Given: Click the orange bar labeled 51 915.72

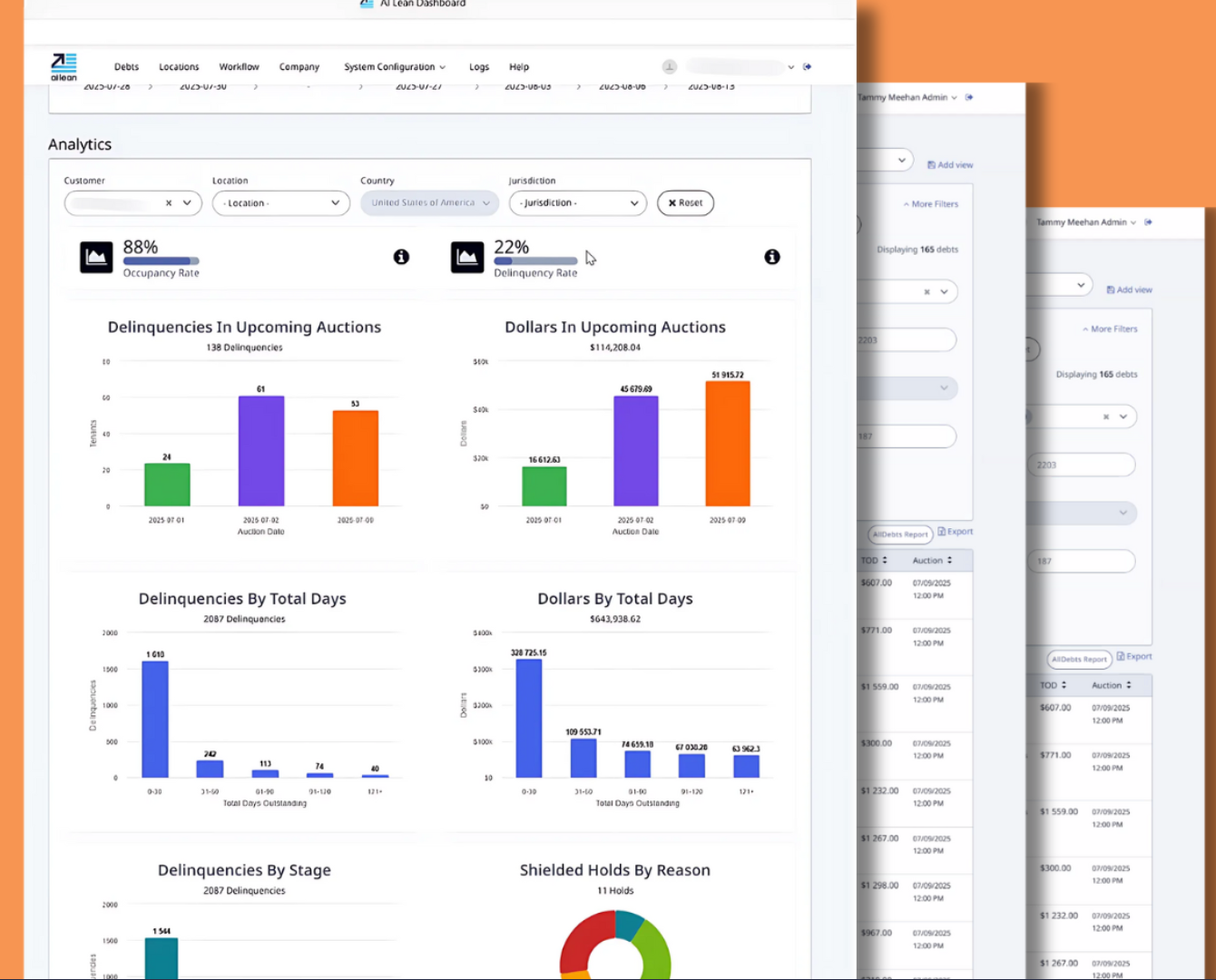Looking at the screenshot, I should coord(728,444).
